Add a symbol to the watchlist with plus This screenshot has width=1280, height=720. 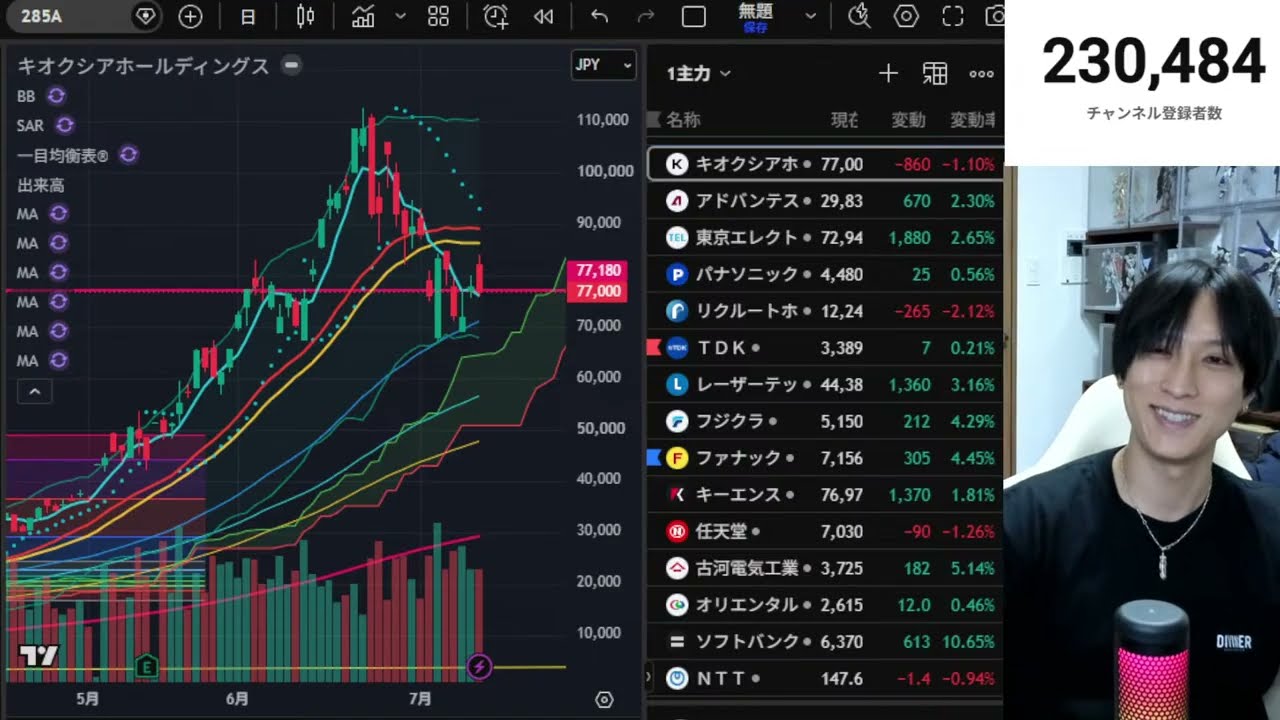(888, 73)
